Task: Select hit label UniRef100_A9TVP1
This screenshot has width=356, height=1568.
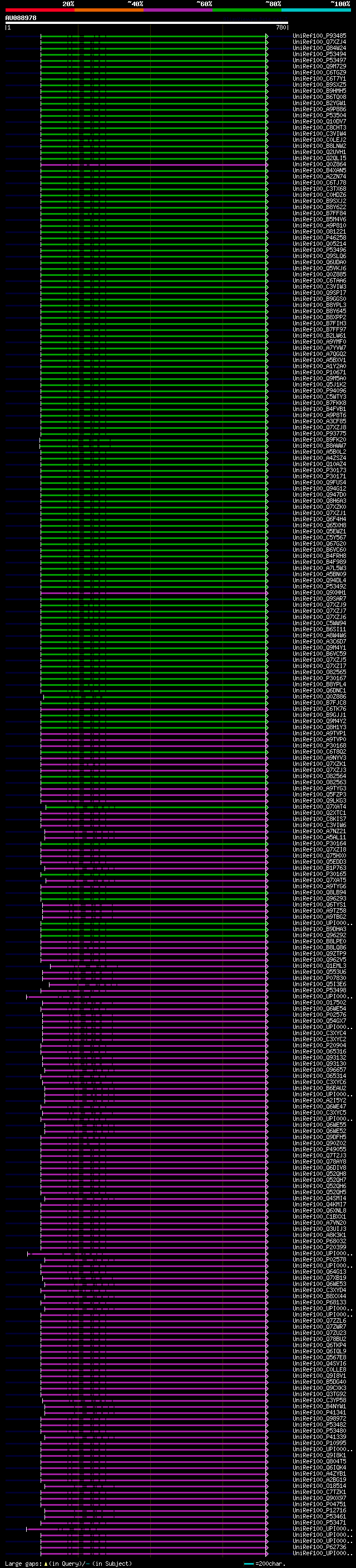Action: click(x=319, y=734)
